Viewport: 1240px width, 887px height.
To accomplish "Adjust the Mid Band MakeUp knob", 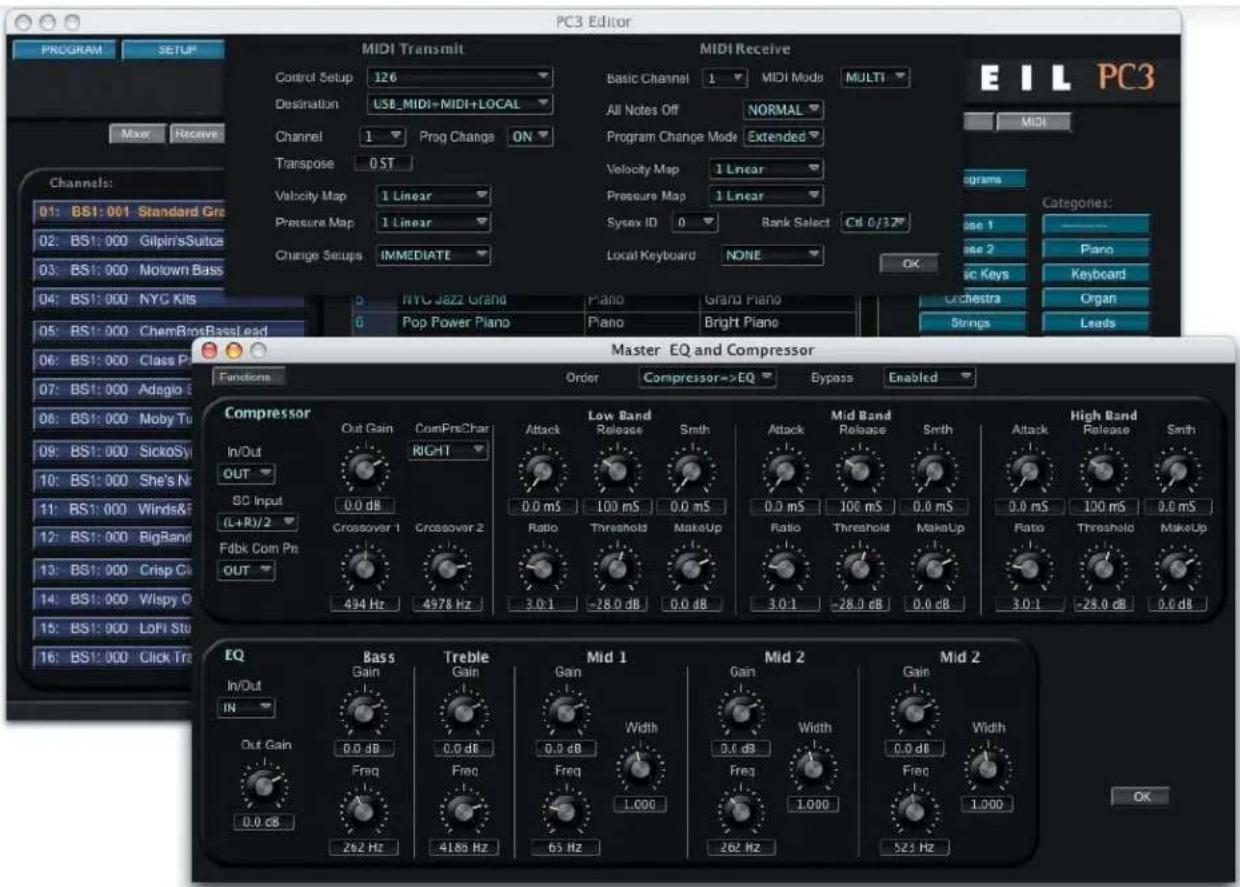I will [931, 569].
